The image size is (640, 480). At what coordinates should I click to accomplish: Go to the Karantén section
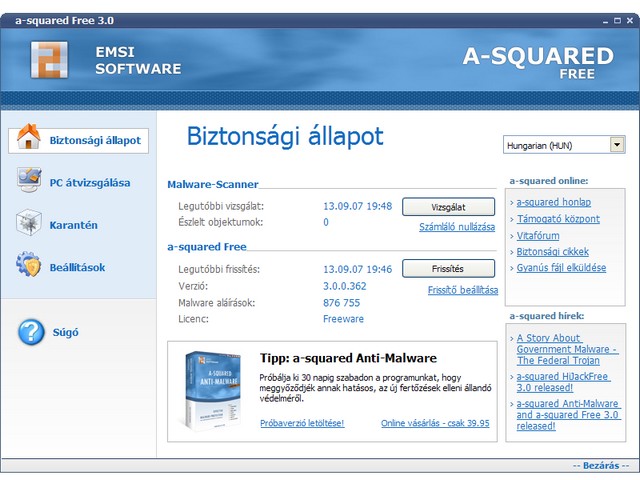point(73,225)
